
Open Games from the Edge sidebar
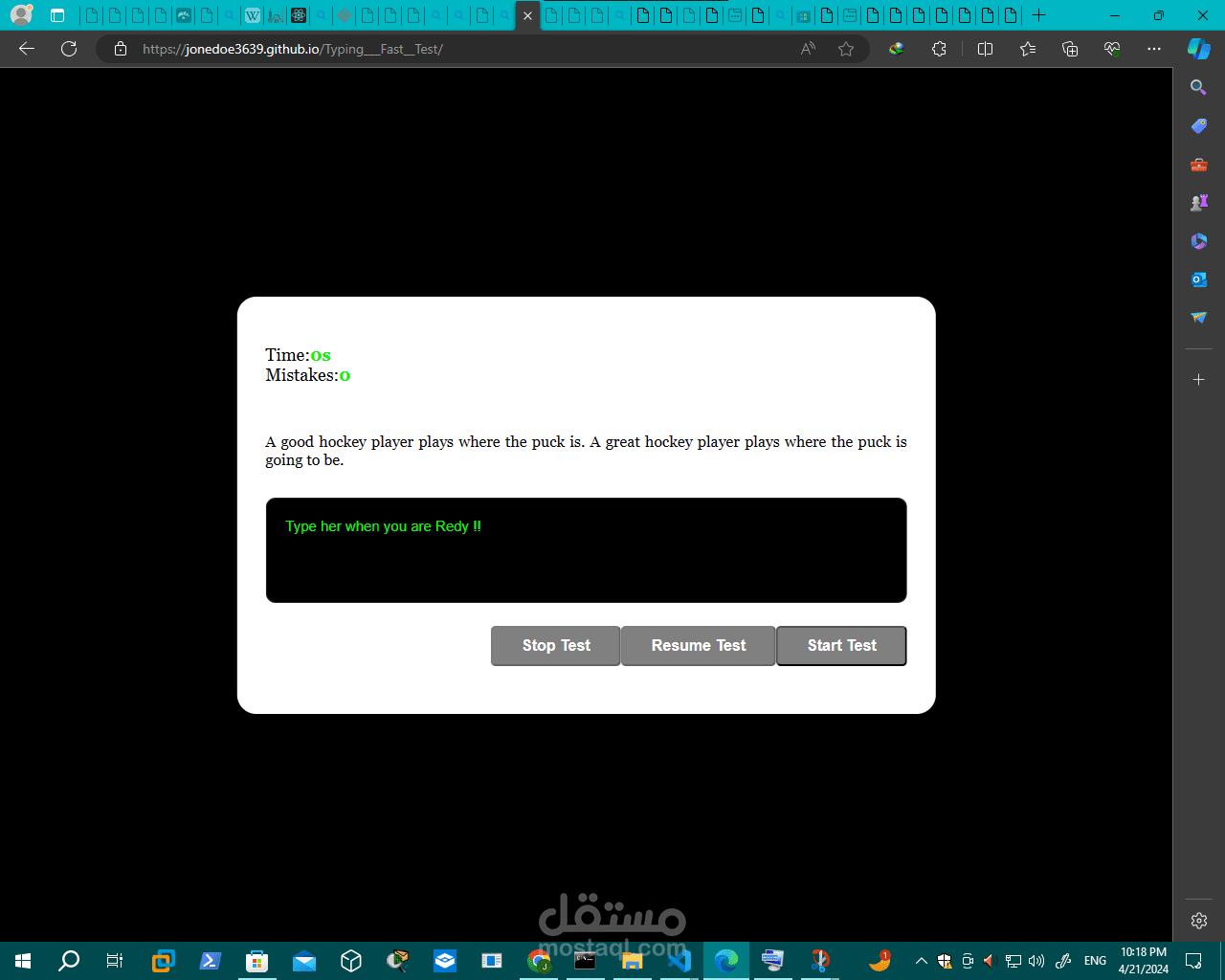coord(1198,202)
